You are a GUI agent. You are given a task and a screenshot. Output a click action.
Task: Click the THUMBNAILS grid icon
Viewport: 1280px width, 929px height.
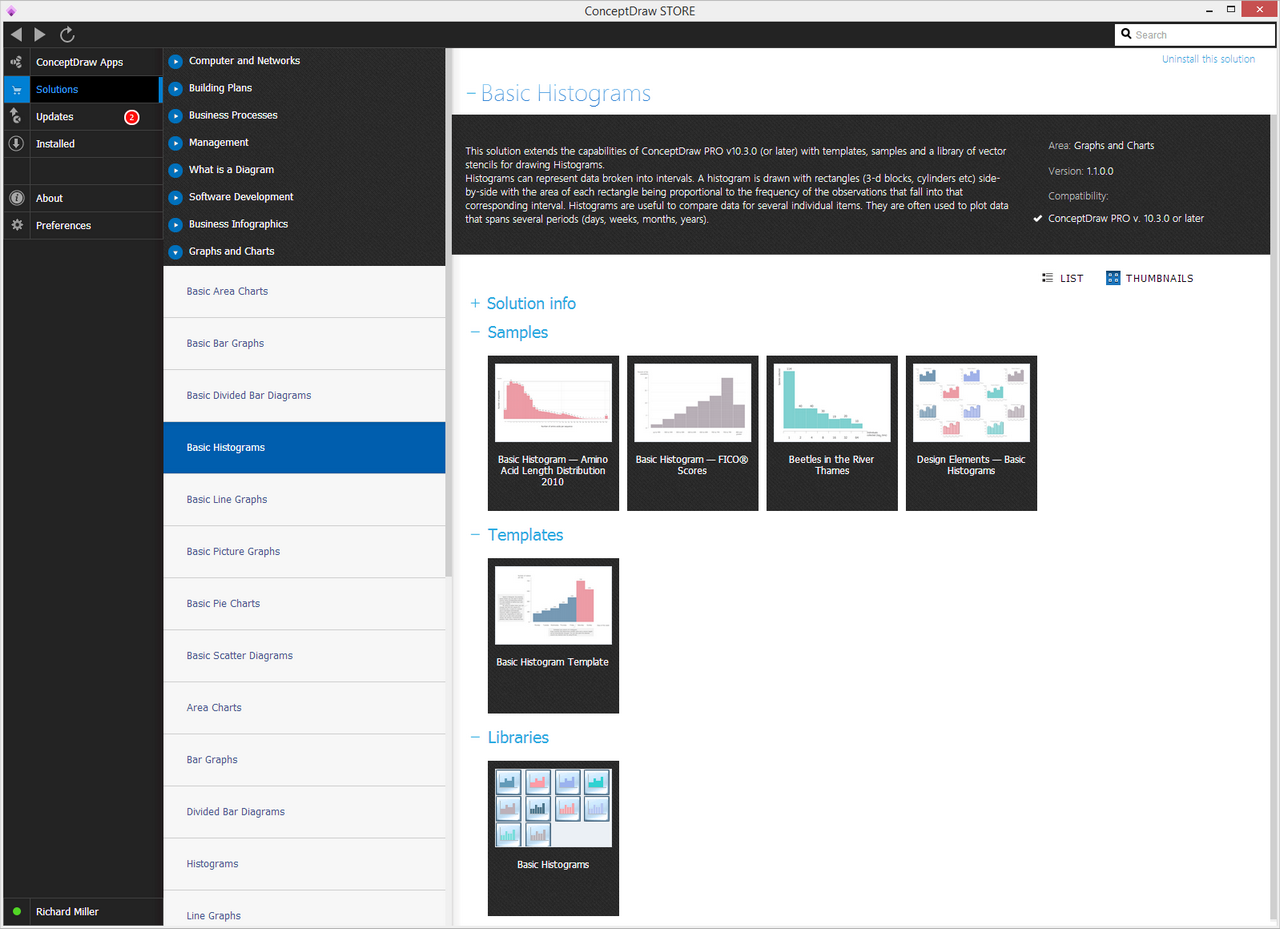pyautogui.click(x=1113, y=278)
